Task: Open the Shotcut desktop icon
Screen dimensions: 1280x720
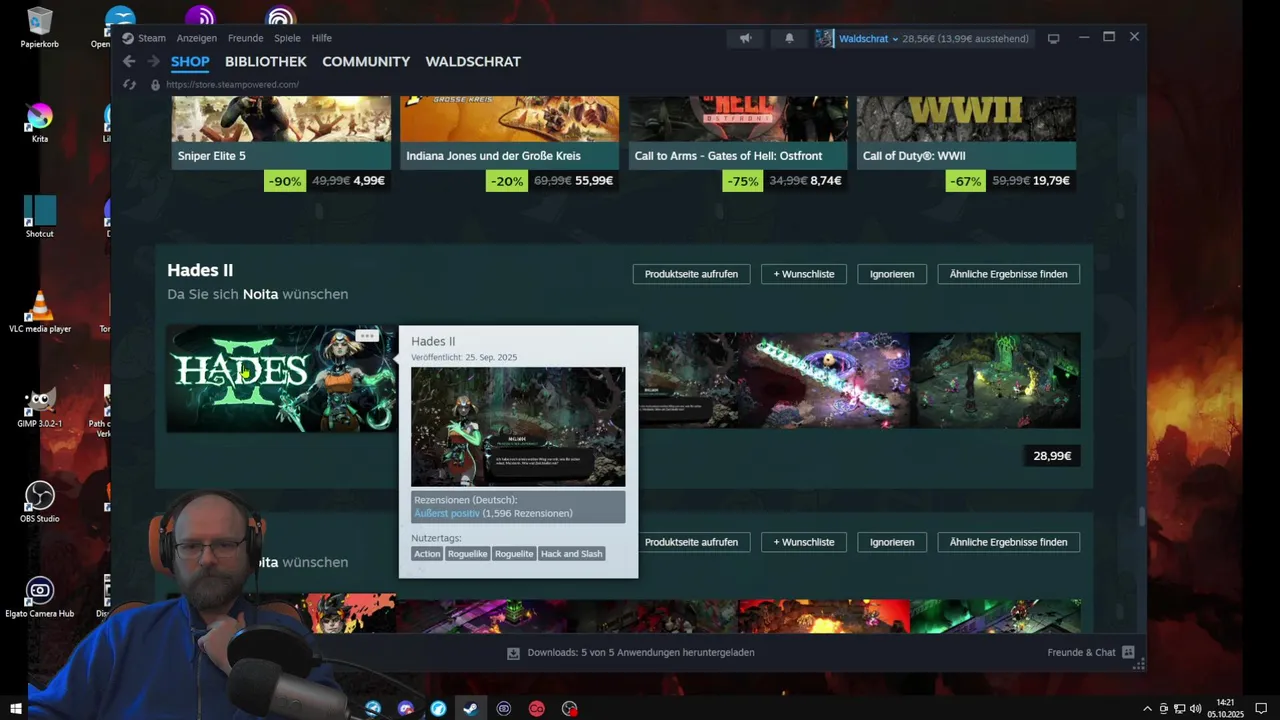Action: [40, 216]
